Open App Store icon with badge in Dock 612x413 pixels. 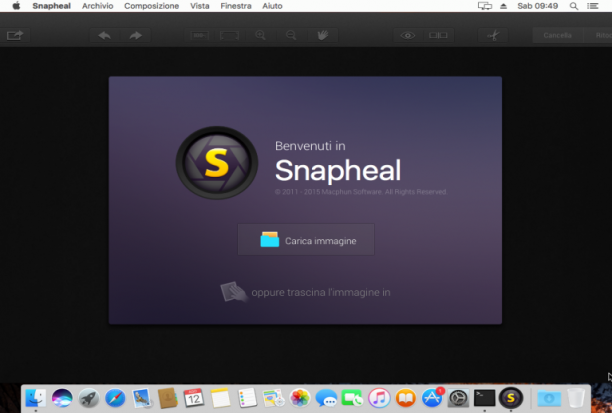click(x=432, y=397)
